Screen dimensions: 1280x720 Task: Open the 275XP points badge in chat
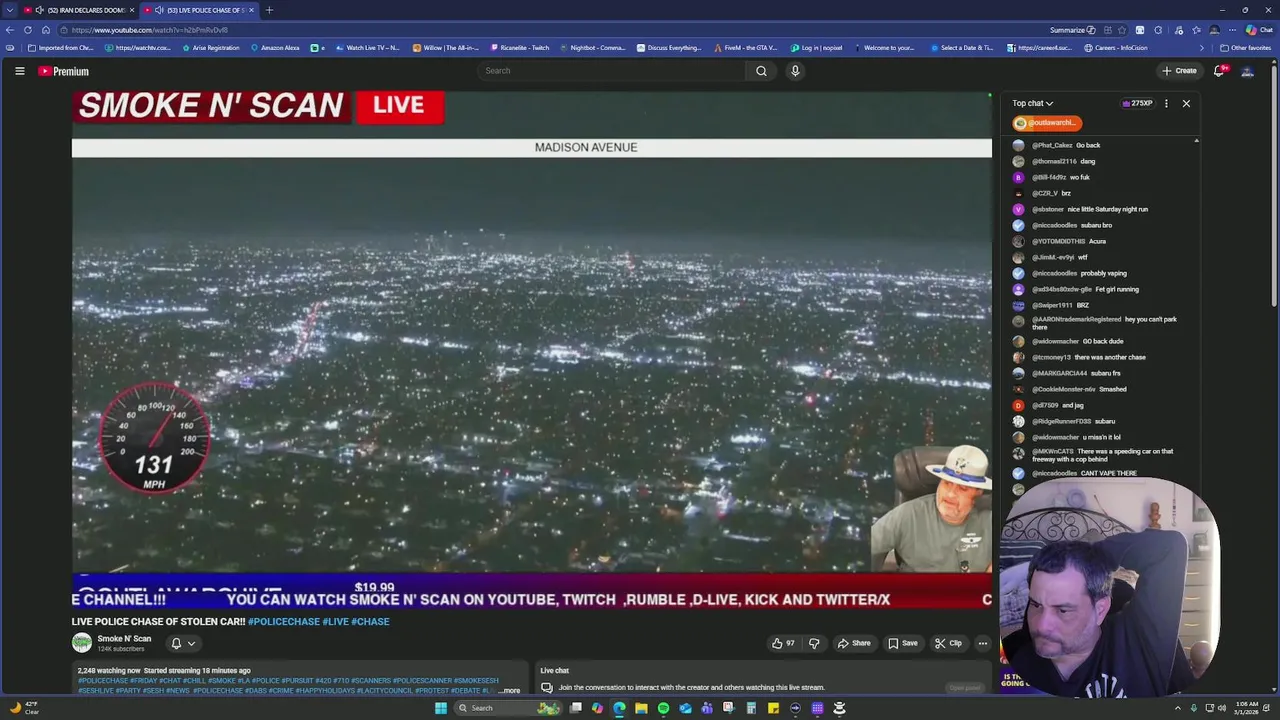click(1137, 103)
